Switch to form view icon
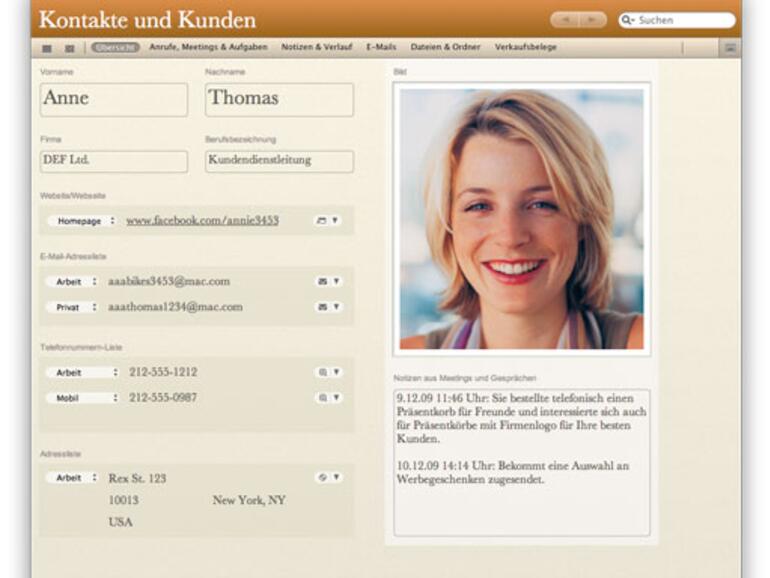The height and width of the screenshot is (578, 770). click(x=47, y=48)
